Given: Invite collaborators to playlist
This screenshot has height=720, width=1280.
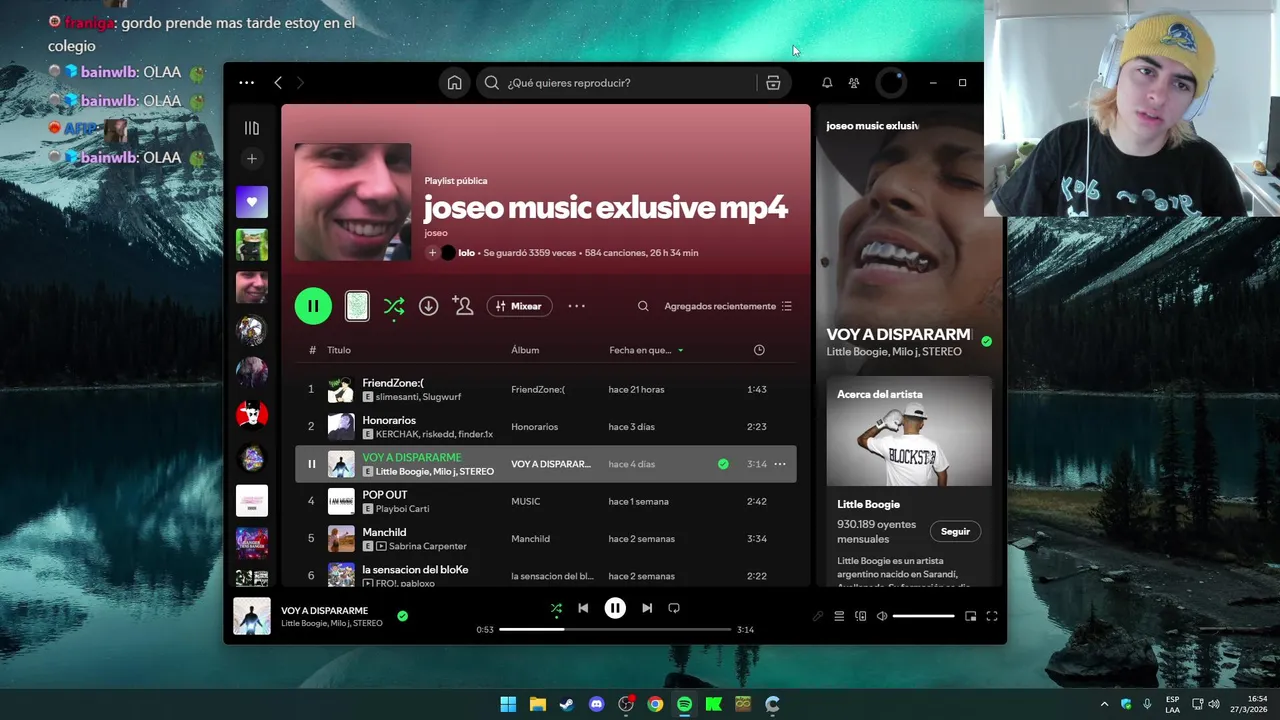Looking at the screenshot, I should [463, 306].
